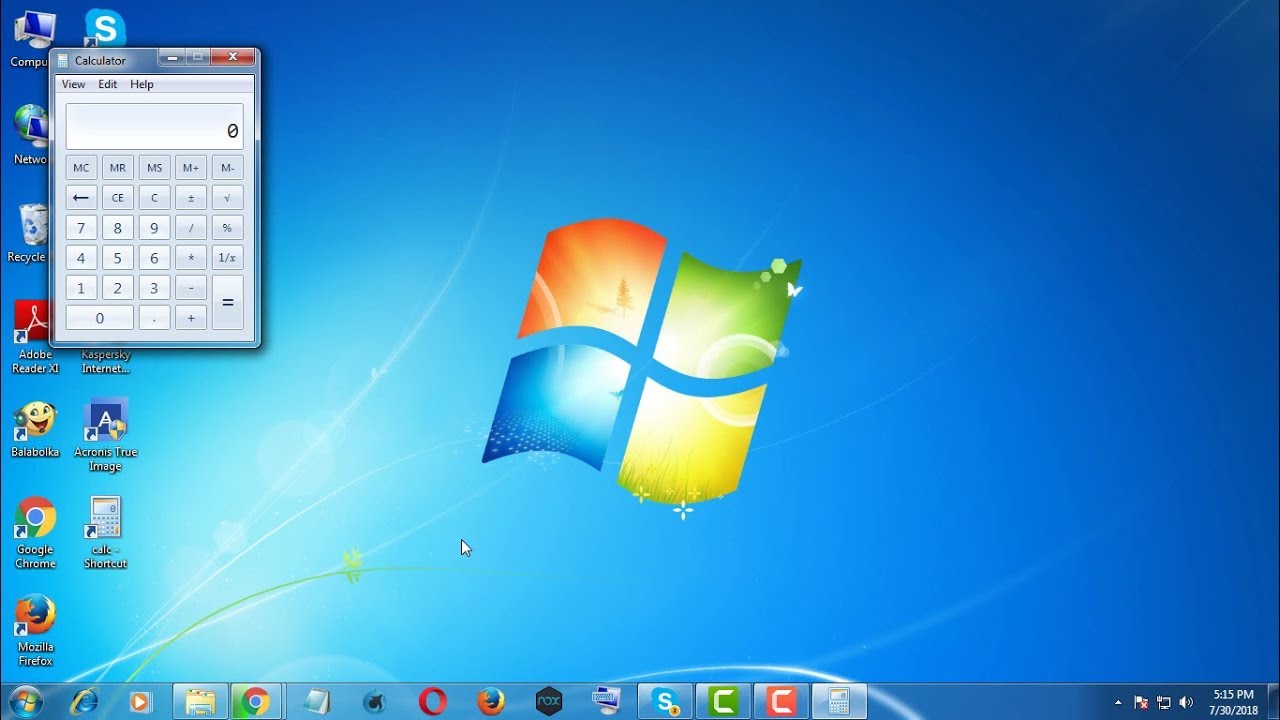Click the minus (-) button
1280x720 pixels.
[x=191, y=288]
